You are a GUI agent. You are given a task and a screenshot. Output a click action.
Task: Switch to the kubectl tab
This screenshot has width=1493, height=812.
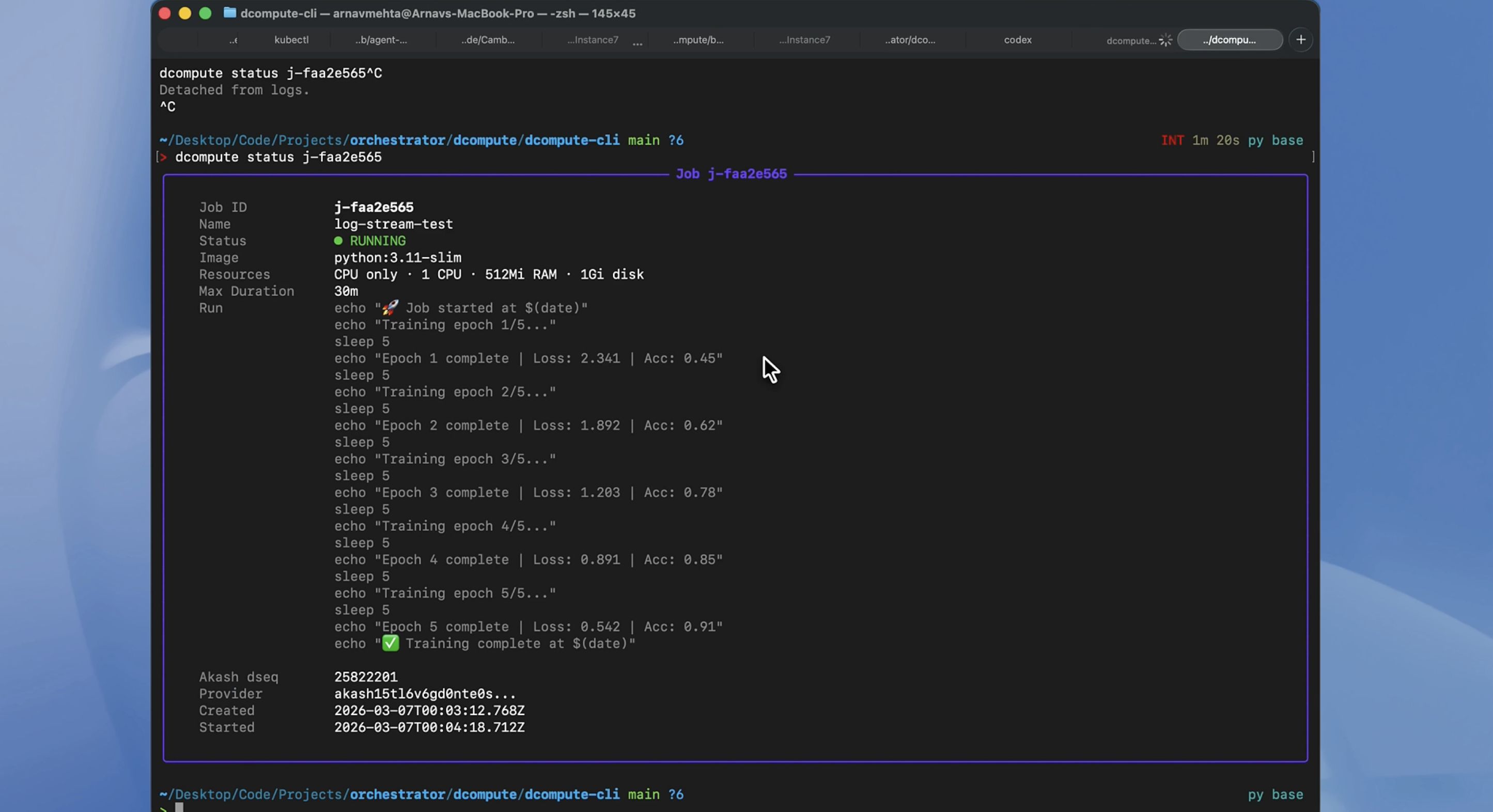point(291,40)
